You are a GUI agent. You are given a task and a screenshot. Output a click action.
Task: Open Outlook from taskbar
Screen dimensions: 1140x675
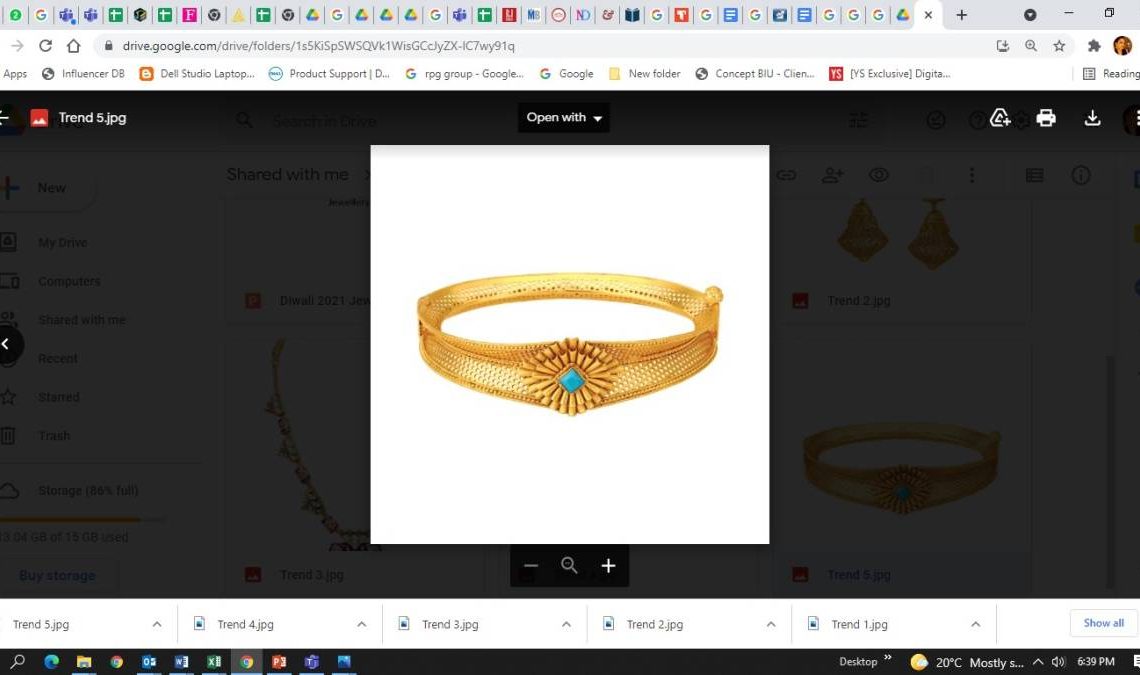(x=149, y=661)
